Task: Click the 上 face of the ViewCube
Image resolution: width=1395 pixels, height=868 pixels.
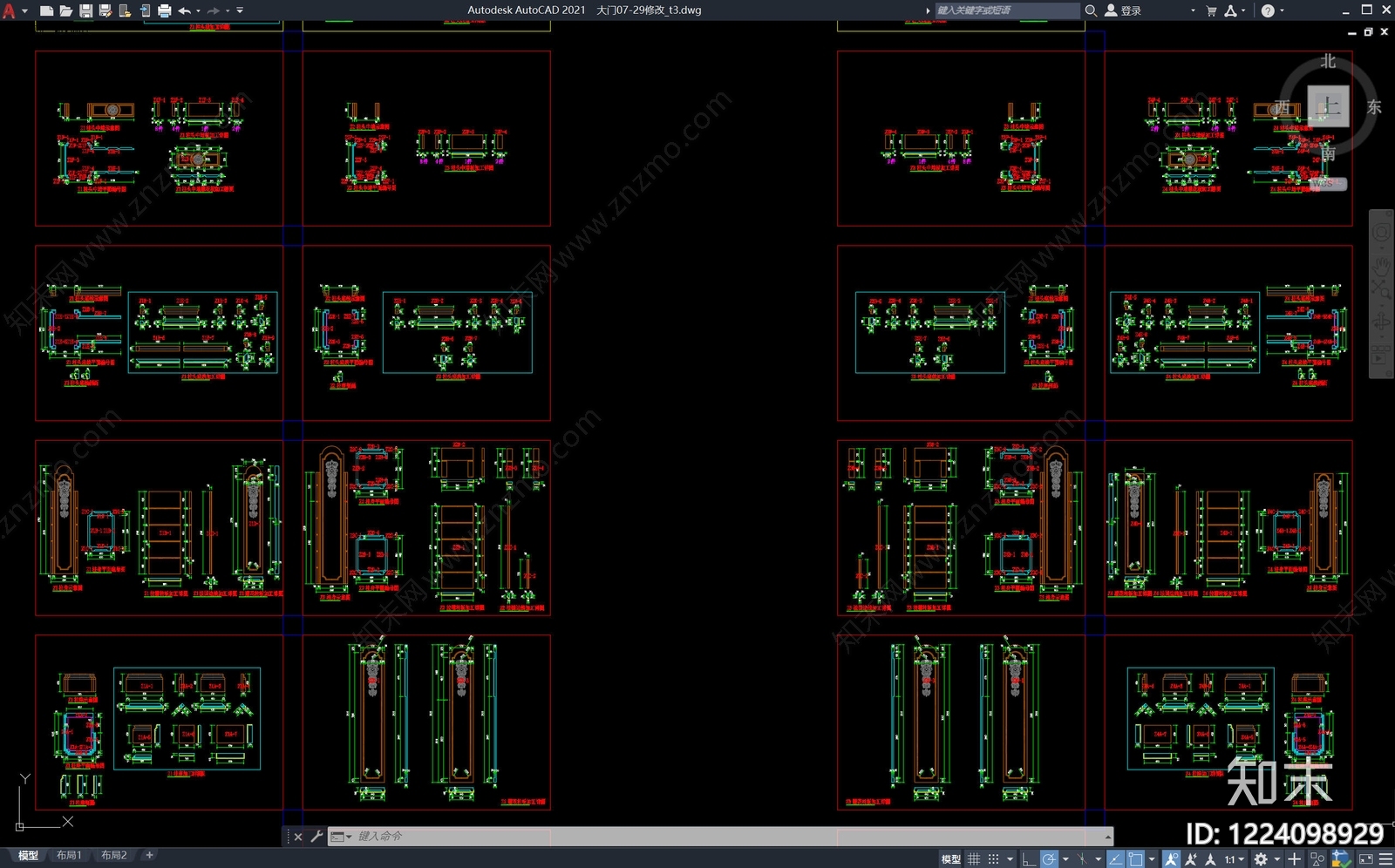Action: pyautogui.click(x=1328, y=106)
